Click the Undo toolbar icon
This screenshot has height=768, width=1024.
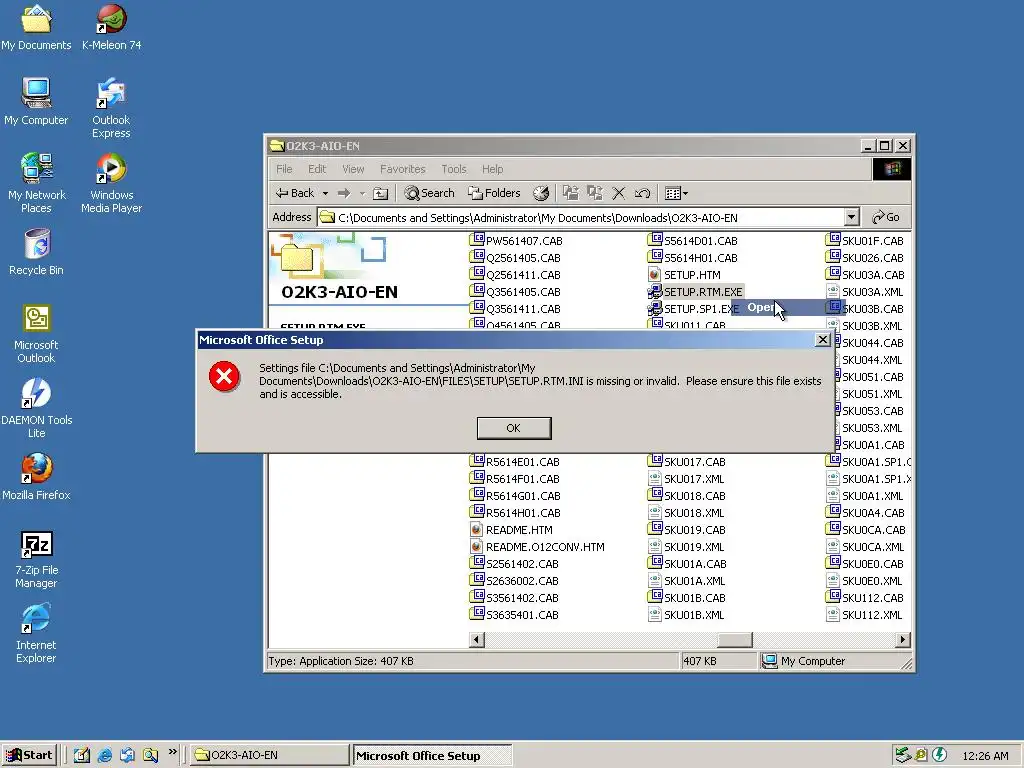click(x=642, y=193)
